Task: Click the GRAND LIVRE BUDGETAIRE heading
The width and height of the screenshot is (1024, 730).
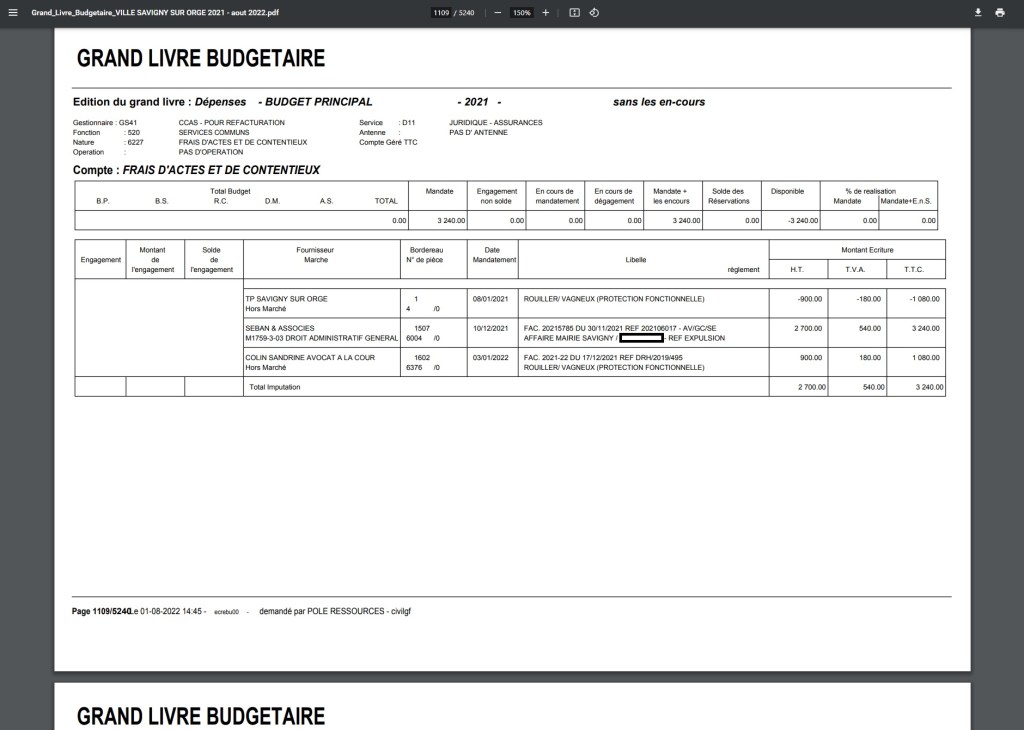Action: 200,58
